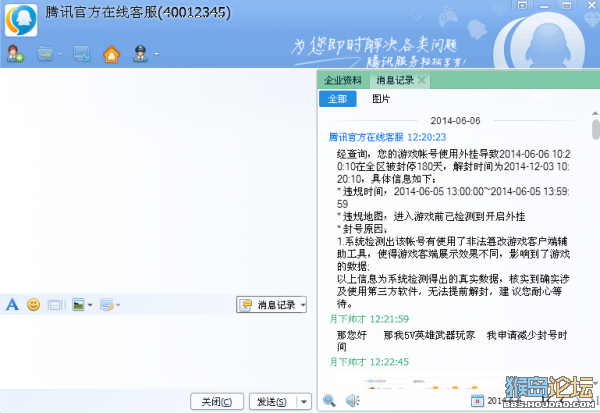Click sender name 腾讯官方在线客服 12:20:23
The height and width of the screenshot is (413, 600).
tap(387, 137)
